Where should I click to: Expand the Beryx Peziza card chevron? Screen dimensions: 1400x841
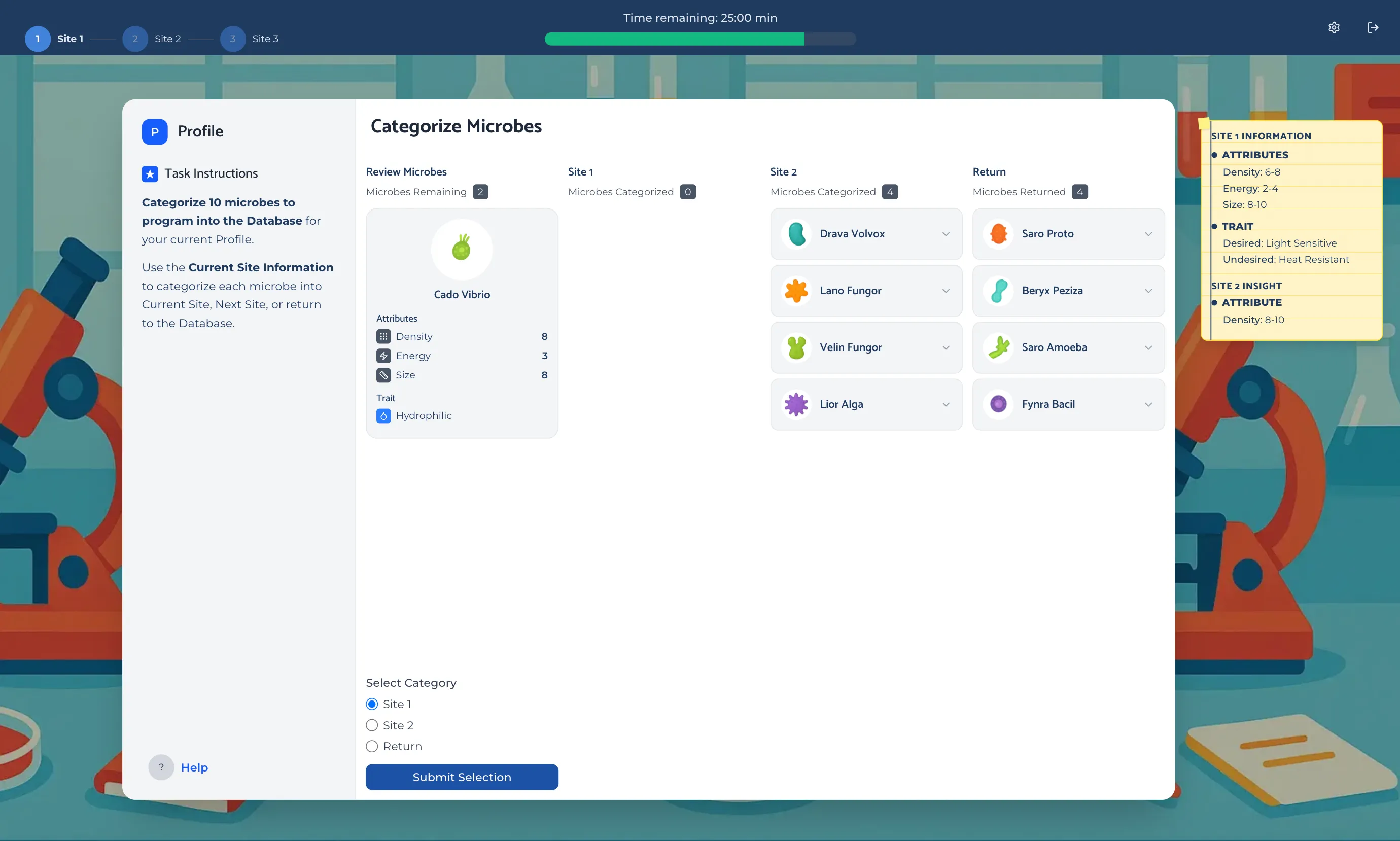(x=1148, y=291)
